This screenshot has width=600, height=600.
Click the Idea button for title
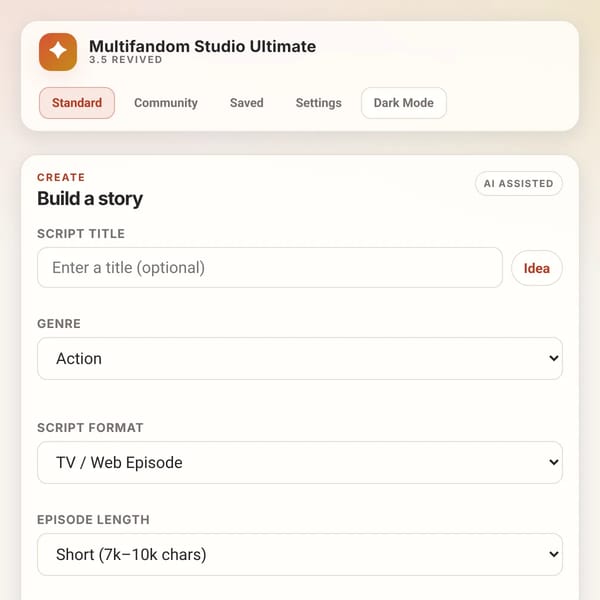click(536, 268)
